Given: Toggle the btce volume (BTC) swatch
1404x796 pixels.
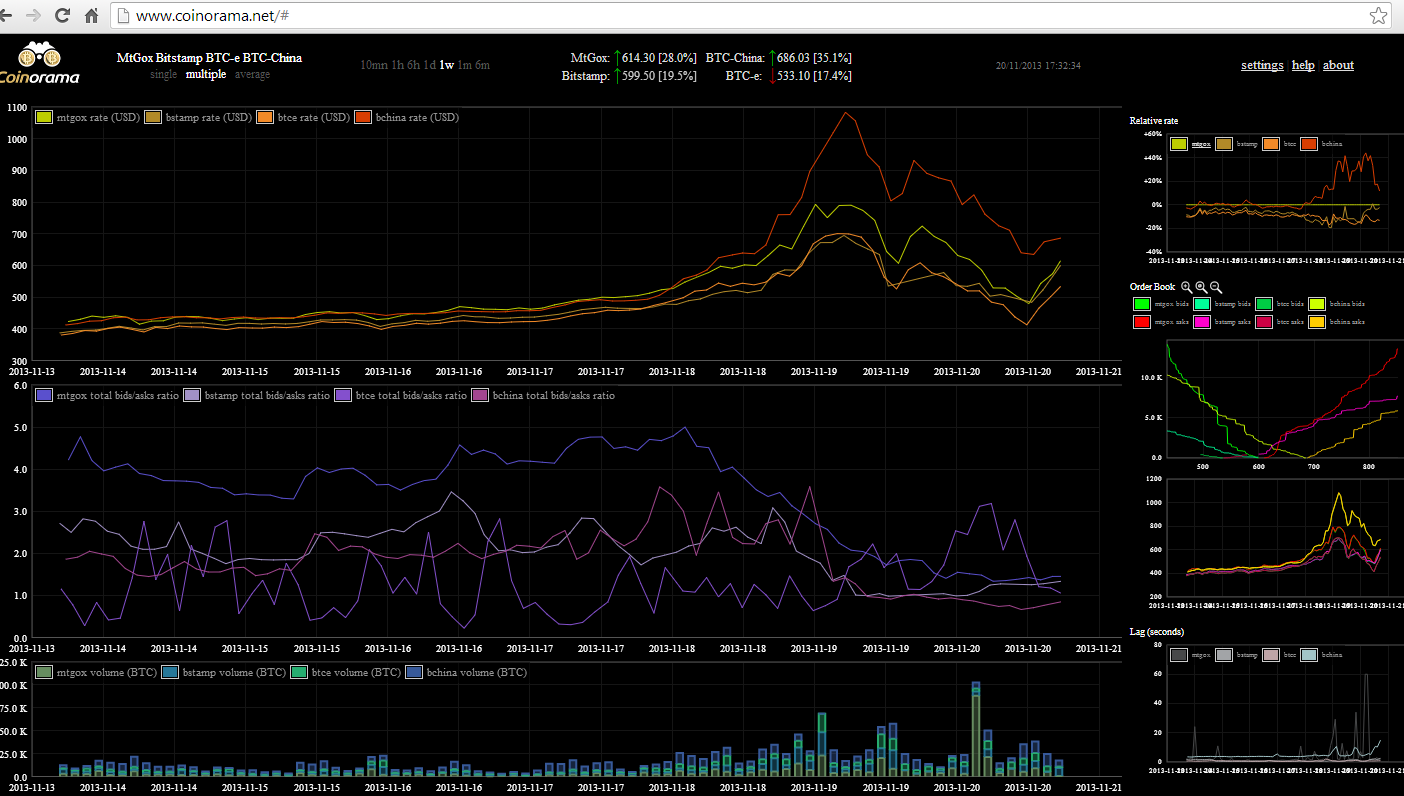Looking at the screenshot, I should tap(299, 672).
